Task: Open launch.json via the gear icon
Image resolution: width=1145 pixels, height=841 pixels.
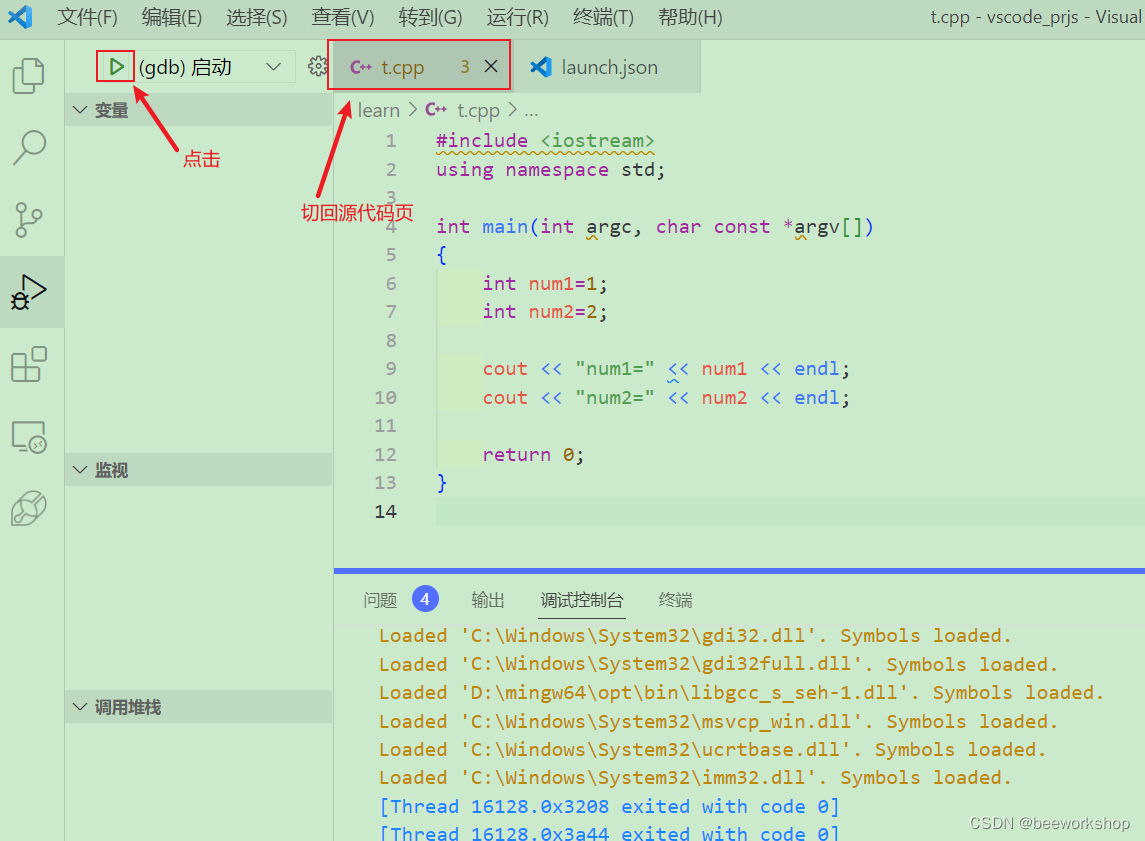Action: click(x=317, y=66)
